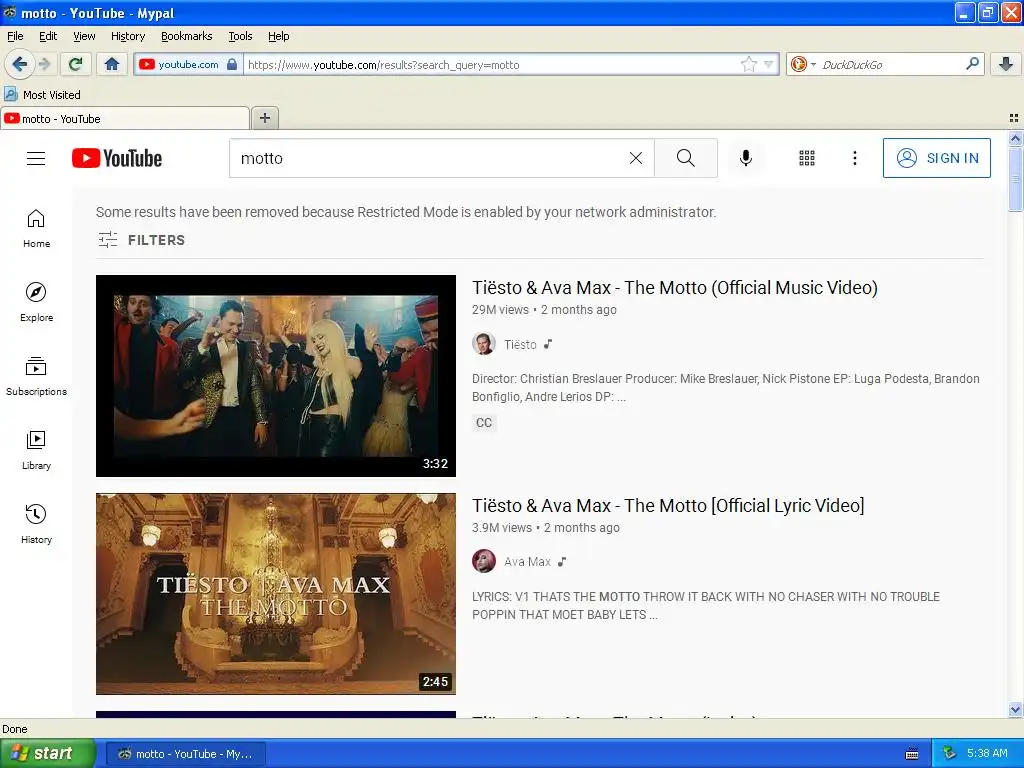Click the DuckDuckGo search field
Image resolution: width=1024 pixels, height=768 pixels.
[x=888, y=65]
